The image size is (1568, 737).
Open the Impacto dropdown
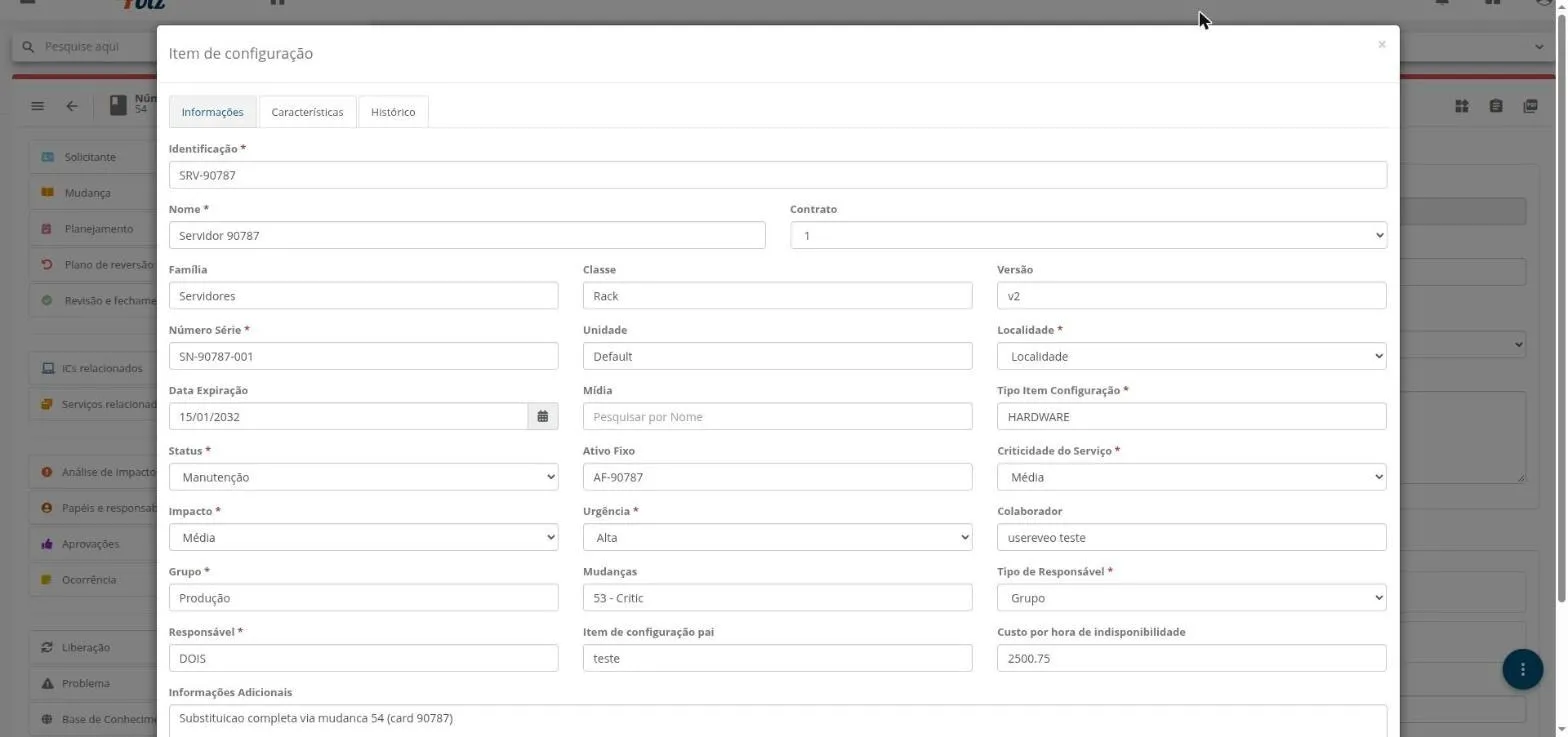coord(363,538)
